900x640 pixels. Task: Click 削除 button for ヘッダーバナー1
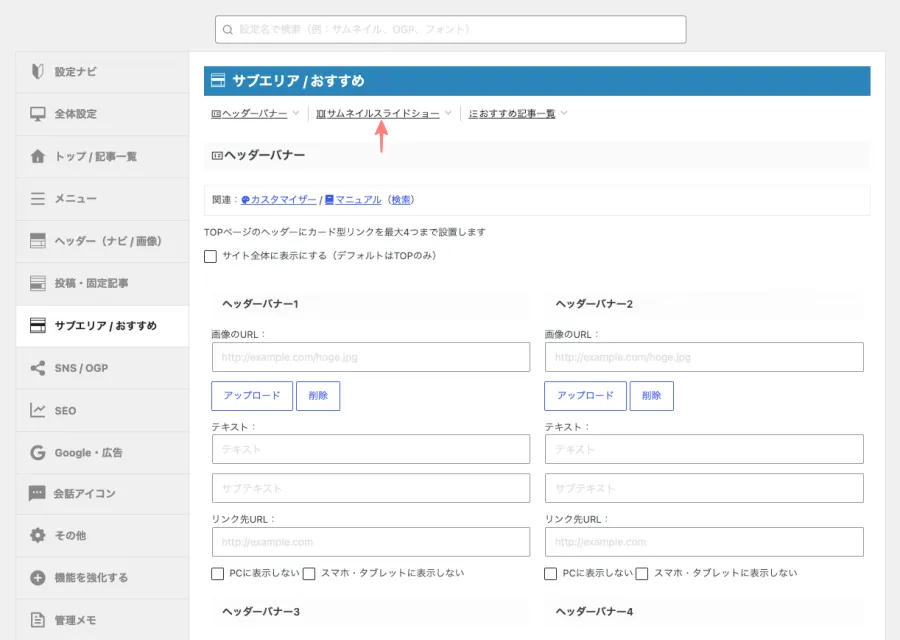[318, 396]
